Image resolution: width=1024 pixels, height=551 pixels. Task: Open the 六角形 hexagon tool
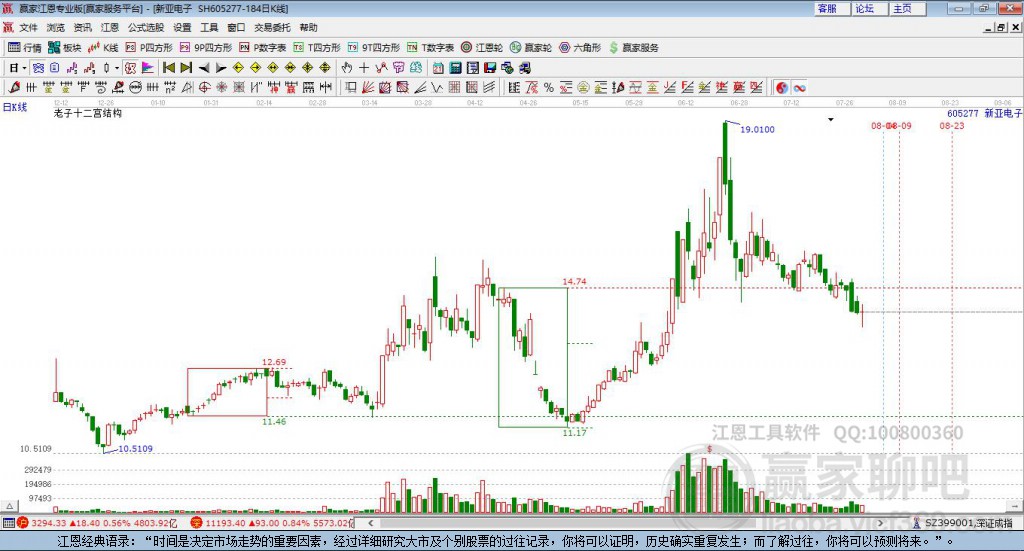point(580,48)
